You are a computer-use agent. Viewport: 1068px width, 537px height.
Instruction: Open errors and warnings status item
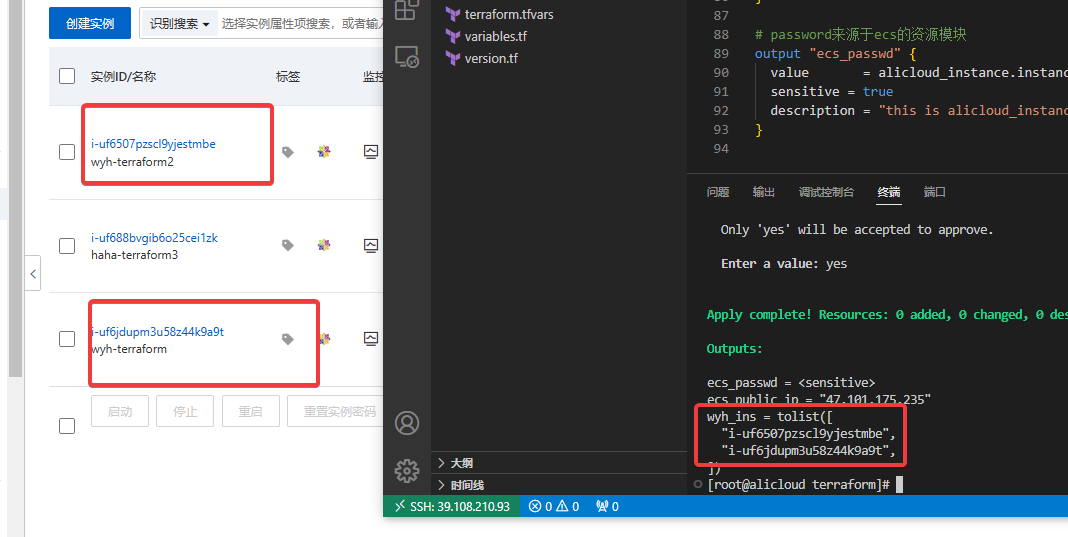(x=554, y=506)
